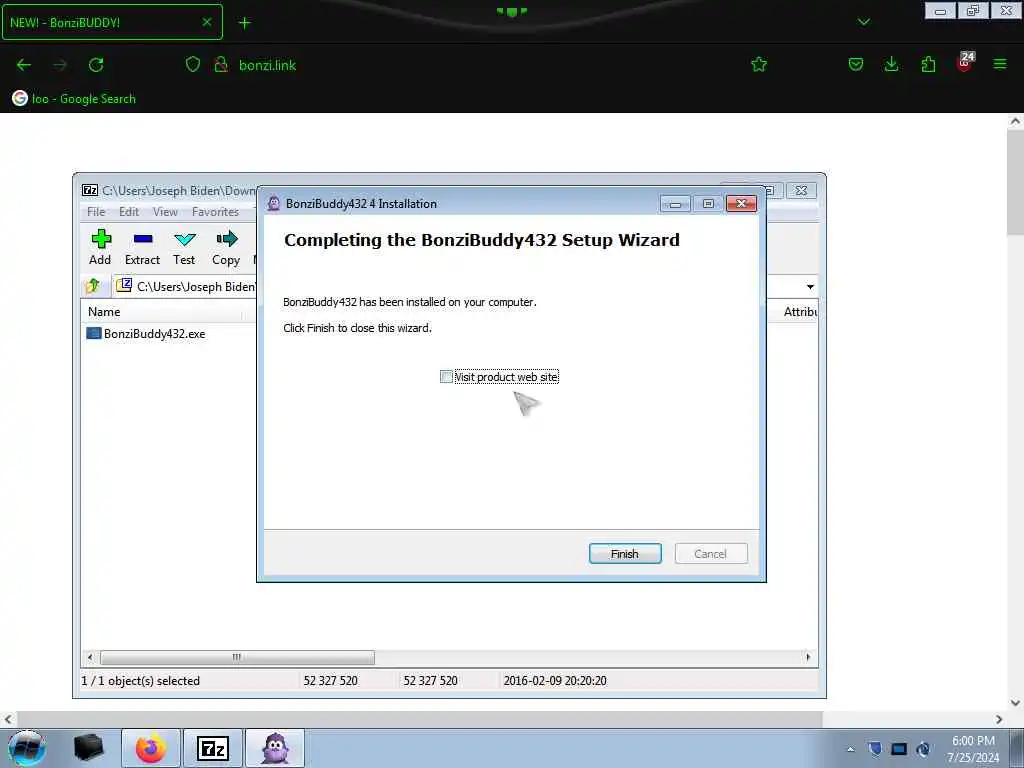1024x768 pixels.
Task: Click the page vertical scrollbar thumb
Action: pos(1015,183)
